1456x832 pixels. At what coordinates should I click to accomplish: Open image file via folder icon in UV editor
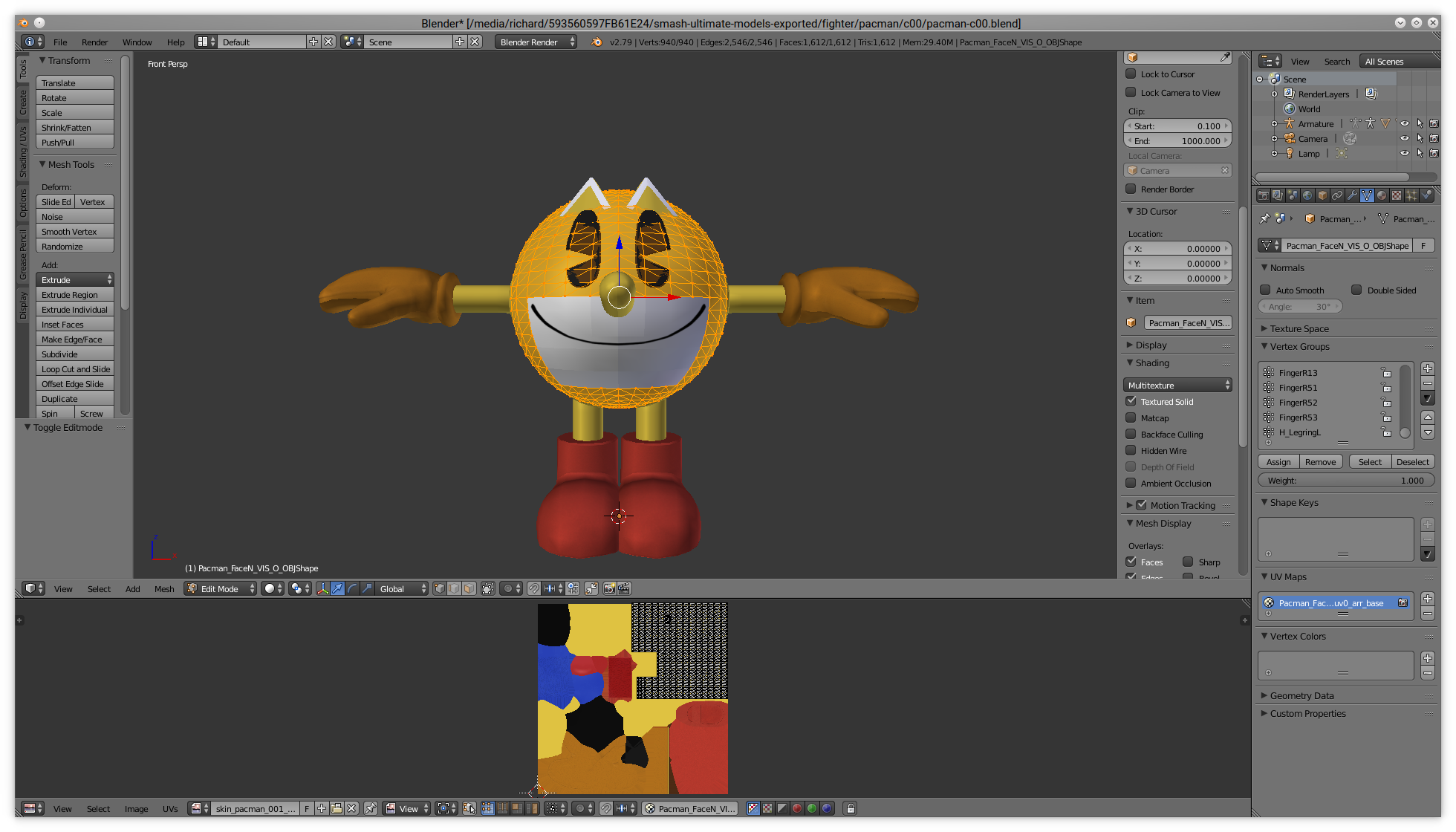coord(337,808)
